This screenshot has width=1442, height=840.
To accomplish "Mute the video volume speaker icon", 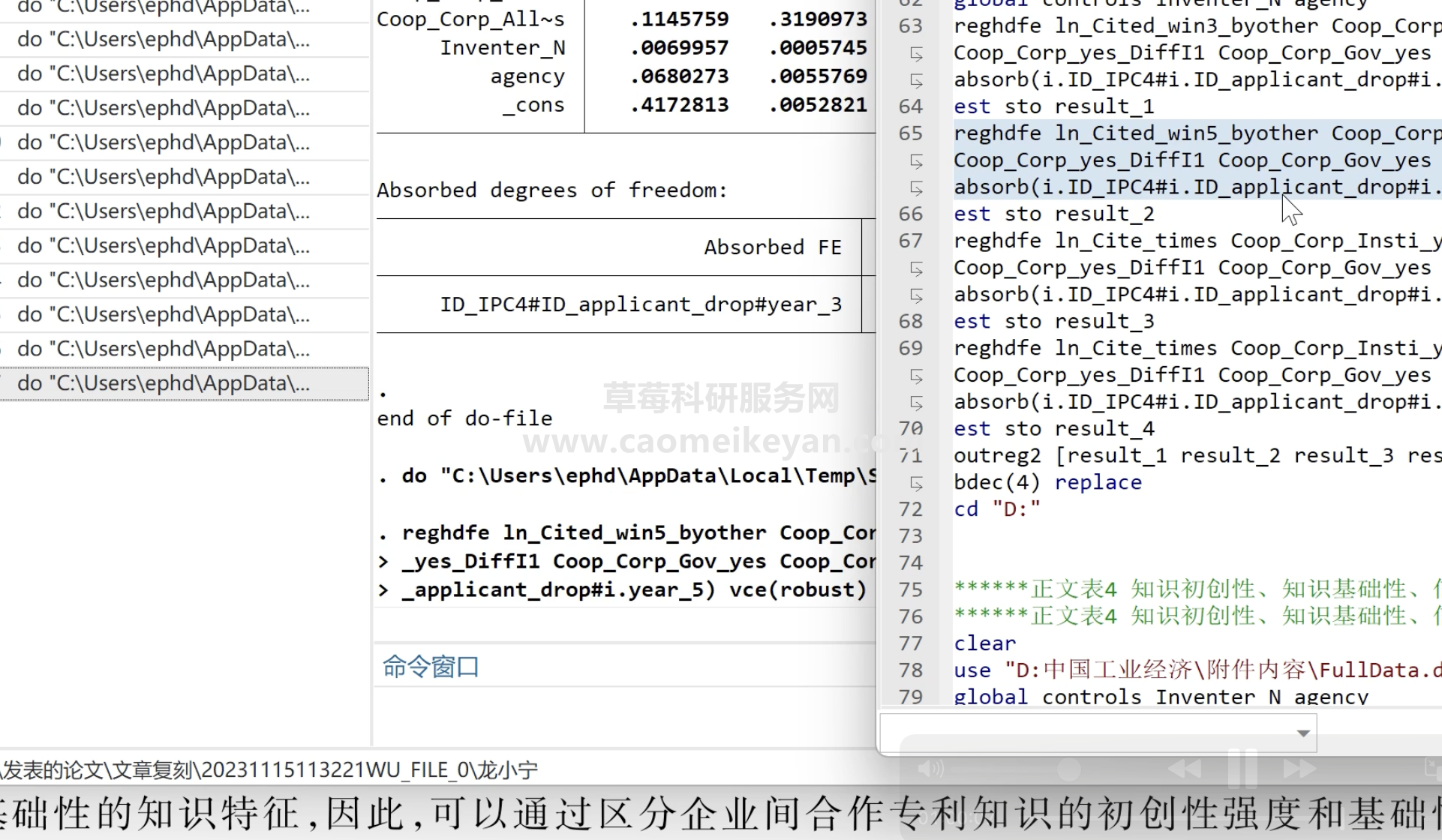I will click(x=930, y=769).
